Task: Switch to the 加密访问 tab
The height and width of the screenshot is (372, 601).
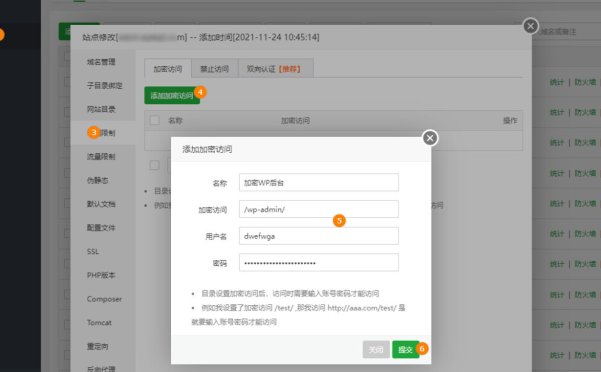Action: pyautogui.click(x=167, y=69)
